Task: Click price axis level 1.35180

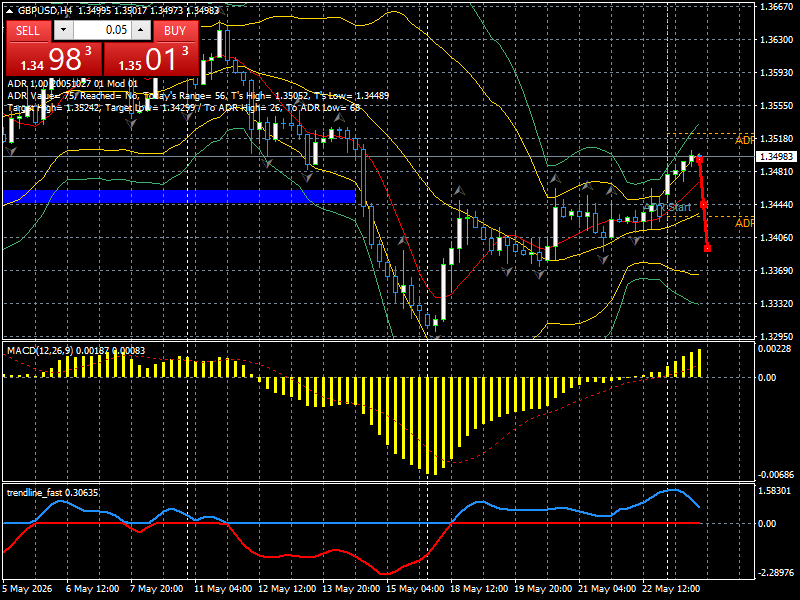Action: click(776, 139)
